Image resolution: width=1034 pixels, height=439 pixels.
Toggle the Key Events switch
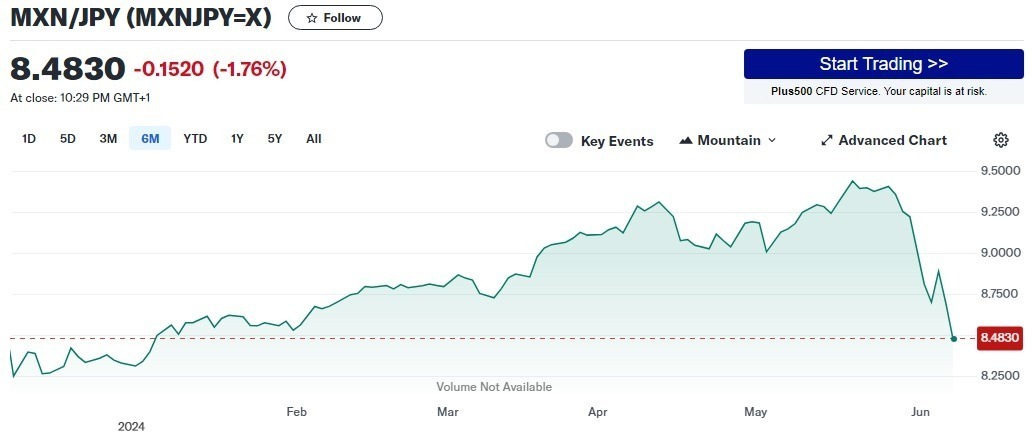click(558, 141)
